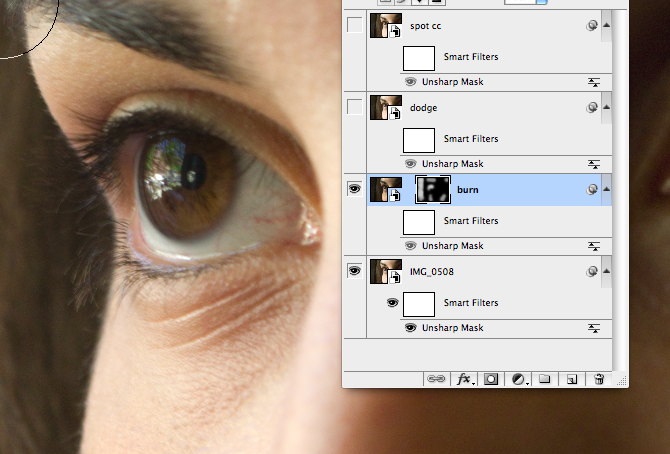Viewport: 670px width, 454px height.
Task: Create a new group folder
Action: pos(544,379)
